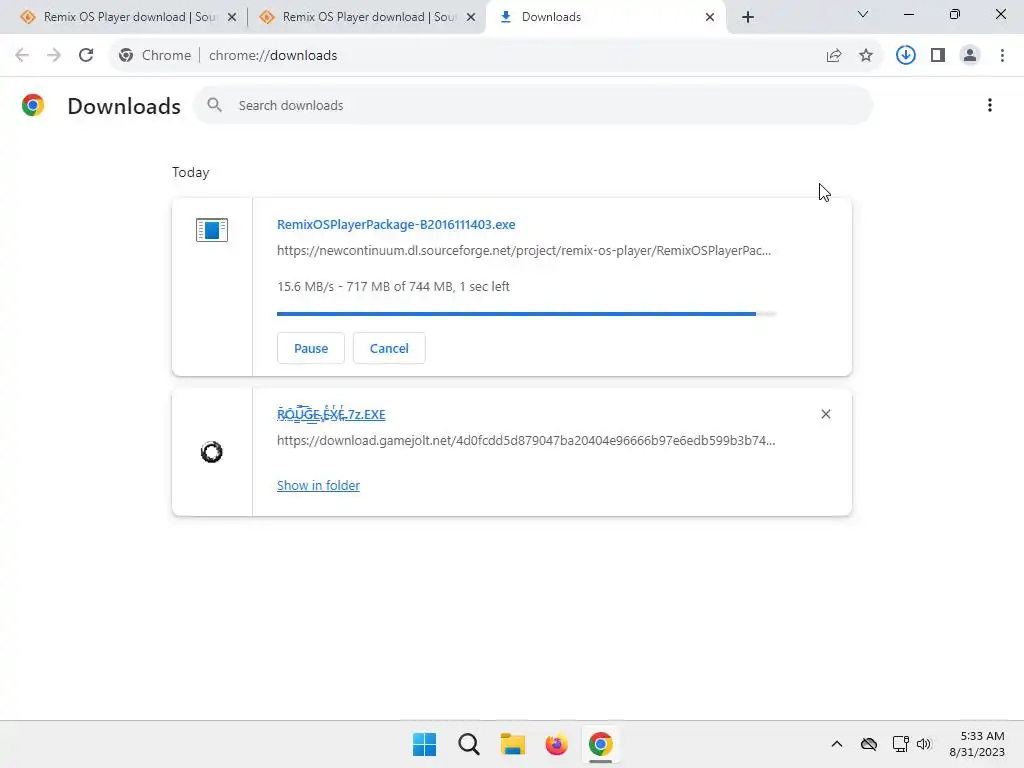The image size is (1024, 768).
Task: Open Downloads page more-actions menu
Action: click(x=990, y=105)
